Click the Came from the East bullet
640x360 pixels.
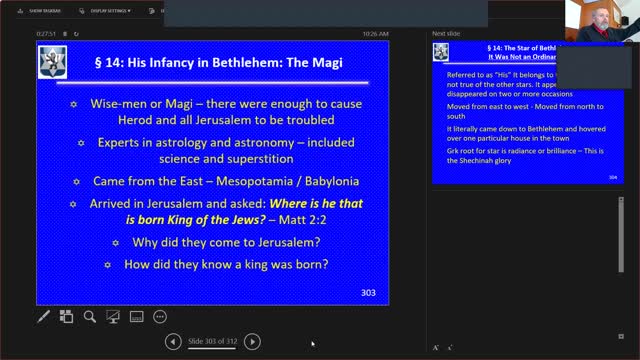pyautogui.click(x=226, y=181)
